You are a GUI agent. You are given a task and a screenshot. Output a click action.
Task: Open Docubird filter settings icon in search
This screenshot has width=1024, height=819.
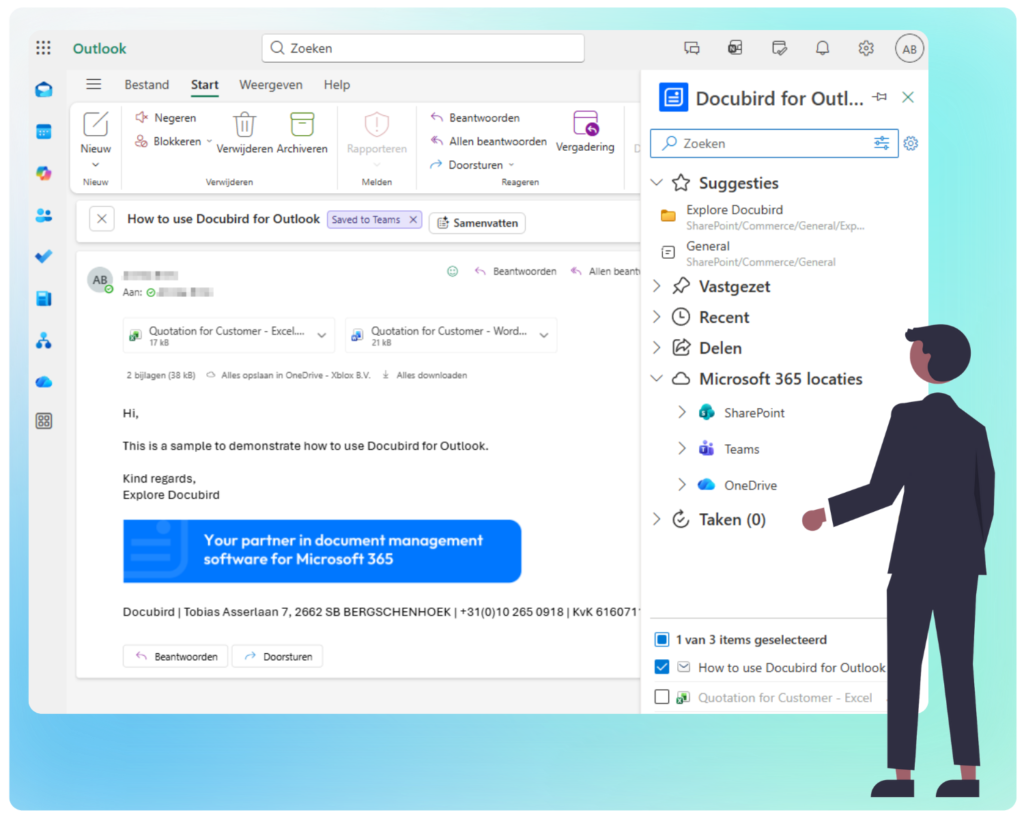coord(881,143)
